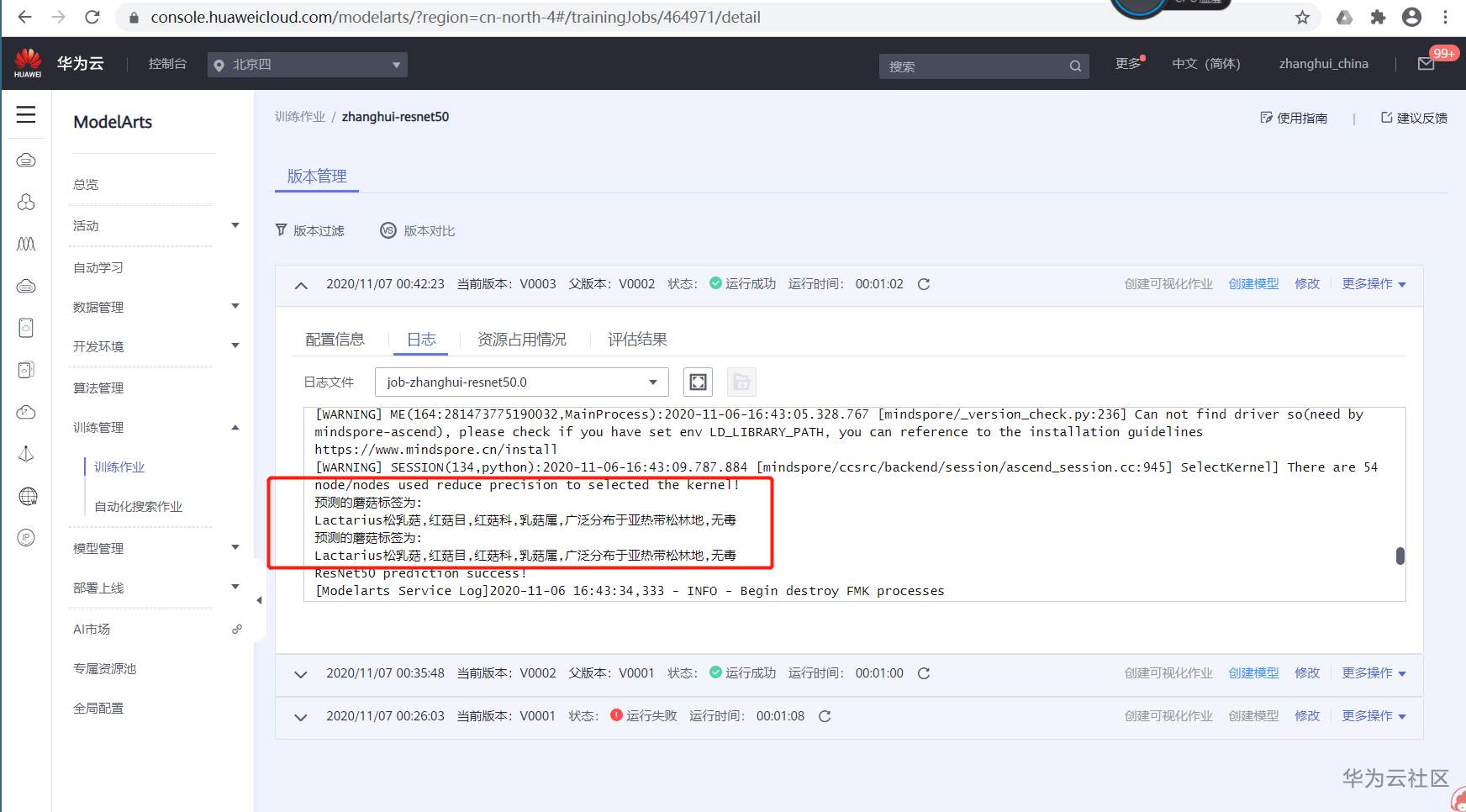Click the log panel scrollbar thumb
This screenshot has height=812, width=1466.
(x=1400, y=556)
